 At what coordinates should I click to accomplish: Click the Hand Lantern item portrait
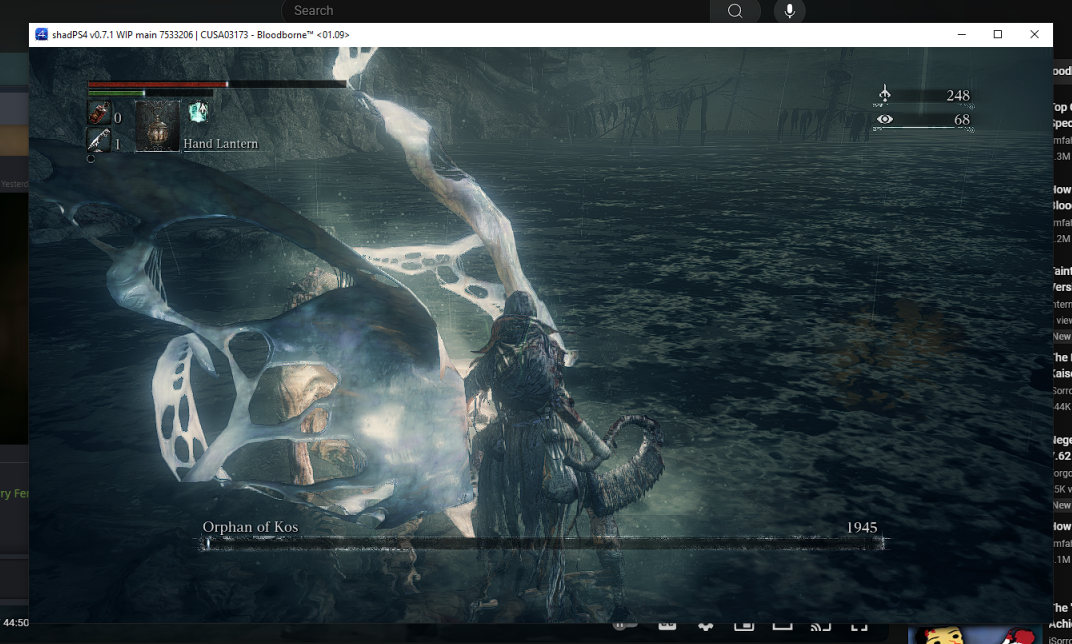pos(157,126)
